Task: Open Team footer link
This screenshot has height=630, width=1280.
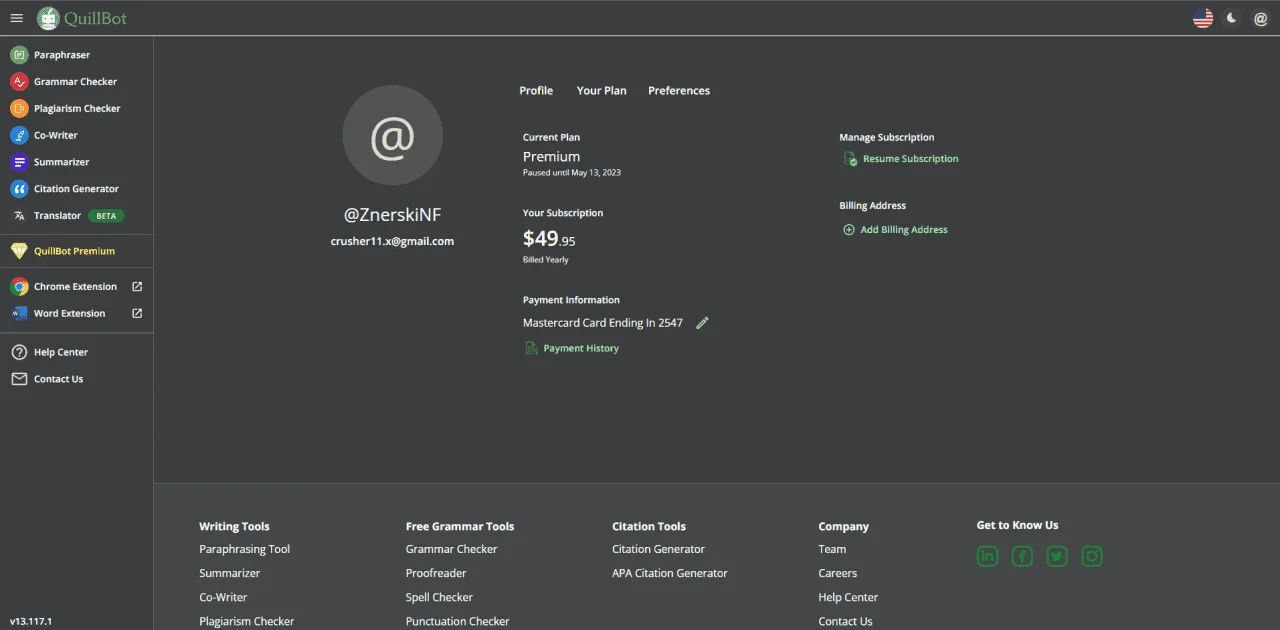Action: tap(832, 549)
